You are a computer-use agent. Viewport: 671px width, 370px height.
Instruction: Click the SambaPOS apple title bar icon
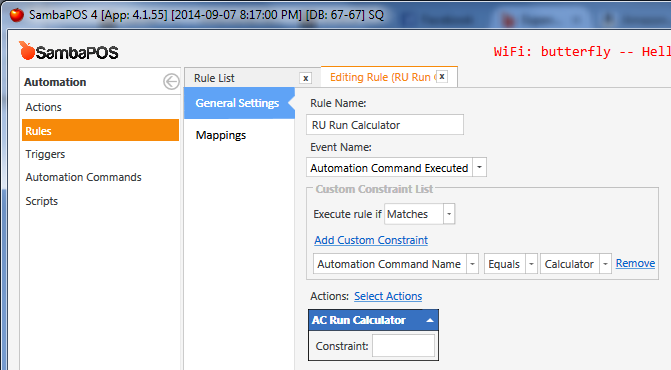pyautogui.click(x=17, y=15)
